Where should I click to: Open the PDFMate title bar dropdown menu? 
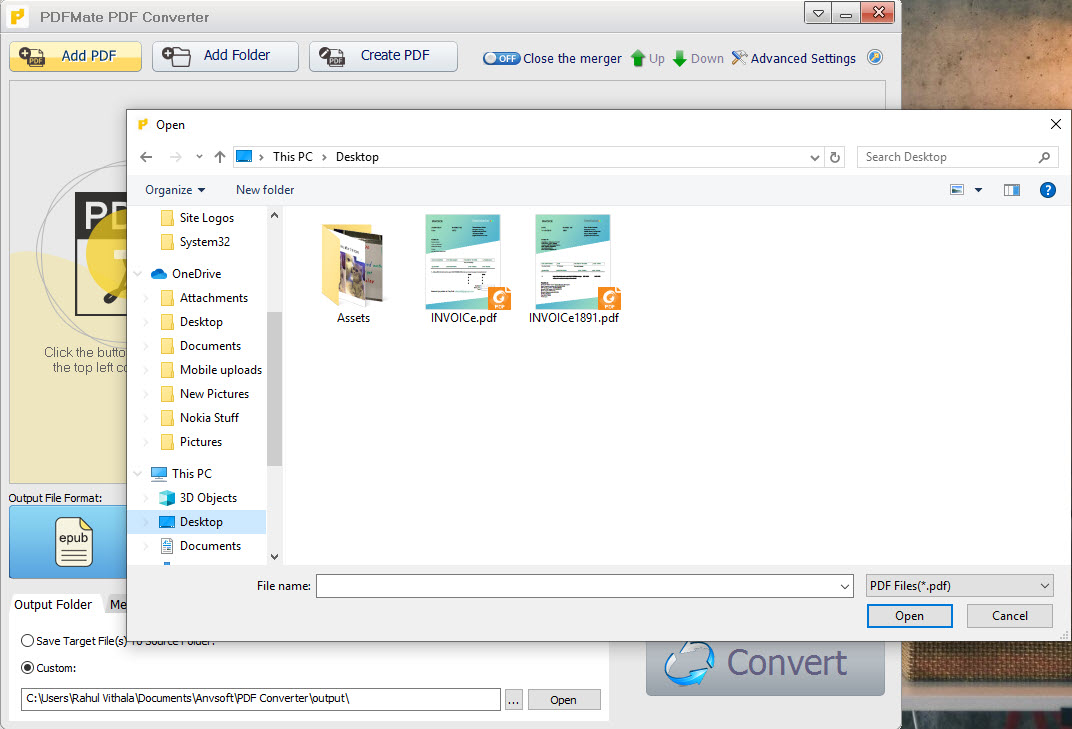(818, 13)
